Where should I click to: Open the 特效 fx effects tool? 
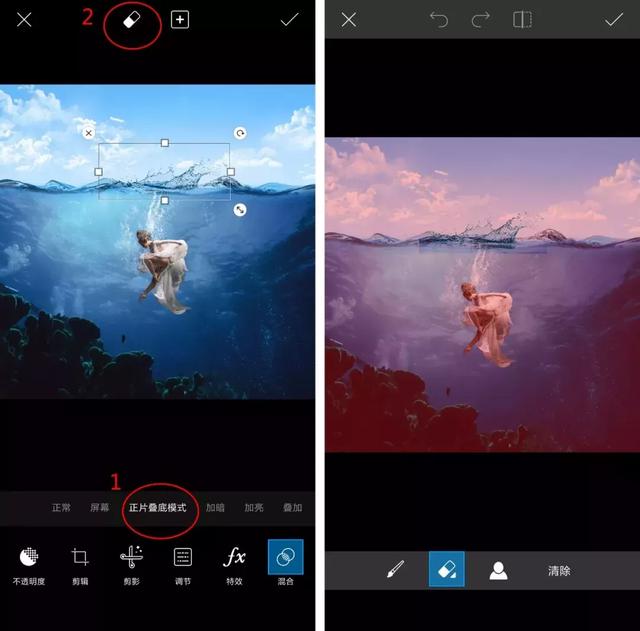(234, 565)
